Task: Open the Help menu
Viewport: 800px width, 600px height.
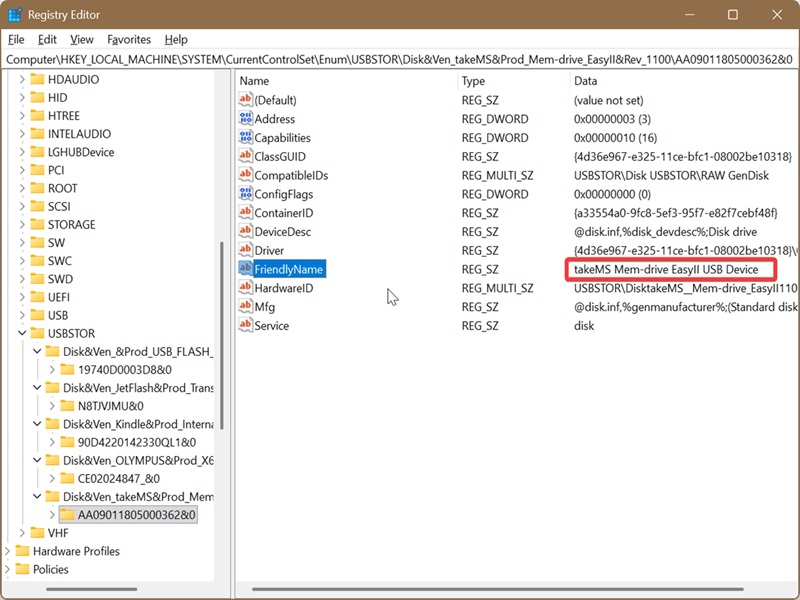Action: (176, 40)
